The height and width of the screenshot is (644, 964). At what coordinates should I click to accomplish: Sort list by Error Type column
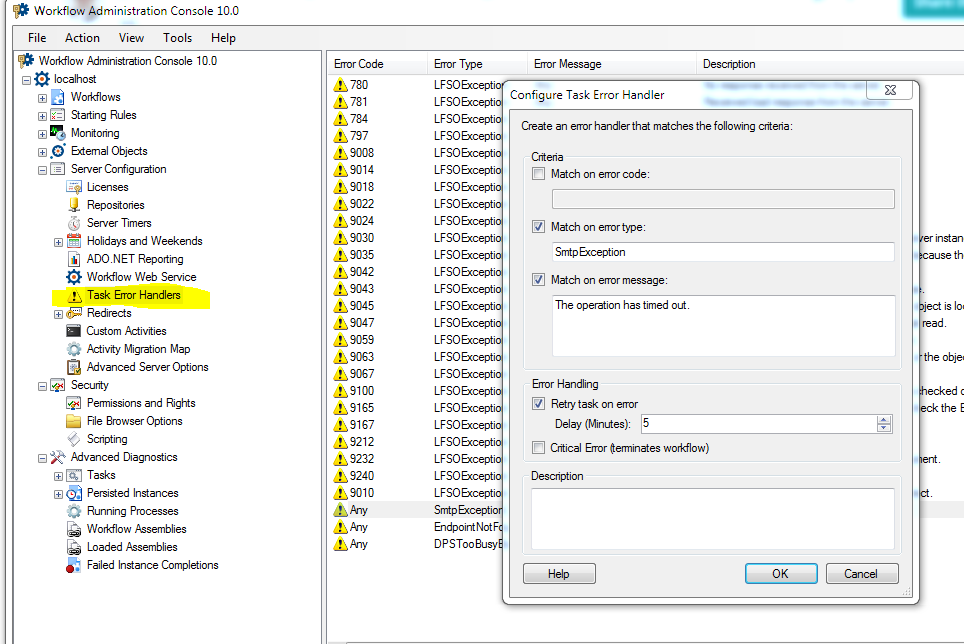click(477, 64)
